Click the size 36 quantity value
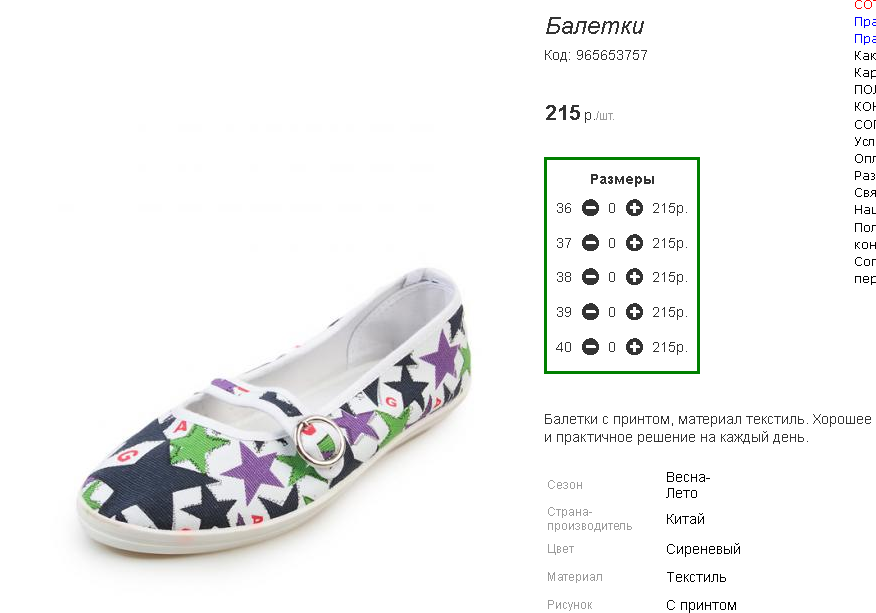The height and width of the screenshot is (613, 876). tap(612, 208)
